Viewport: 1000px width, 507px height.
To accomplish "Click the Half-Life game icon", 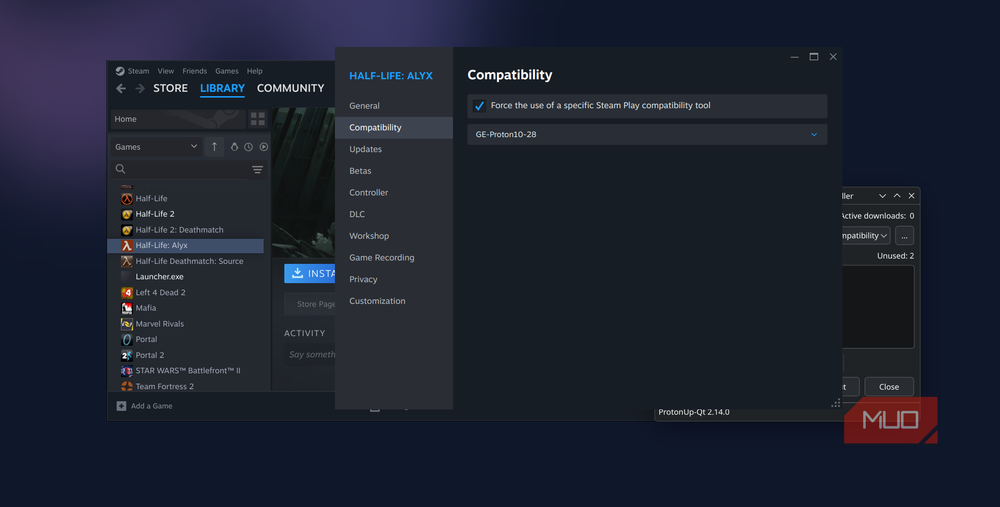I will pos(127,198).
